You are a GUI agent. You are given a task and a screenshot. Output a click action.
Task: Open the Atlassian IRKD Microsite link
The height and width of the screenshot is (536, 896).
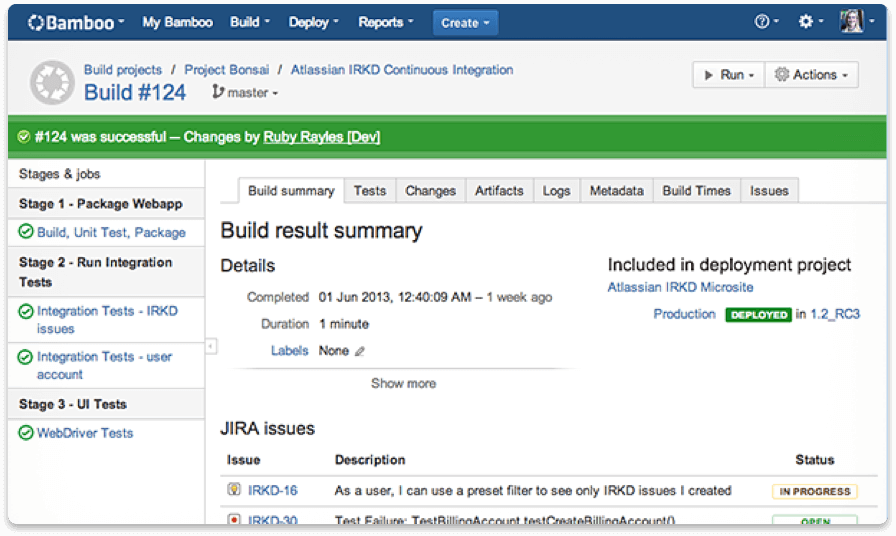point(680,287)
